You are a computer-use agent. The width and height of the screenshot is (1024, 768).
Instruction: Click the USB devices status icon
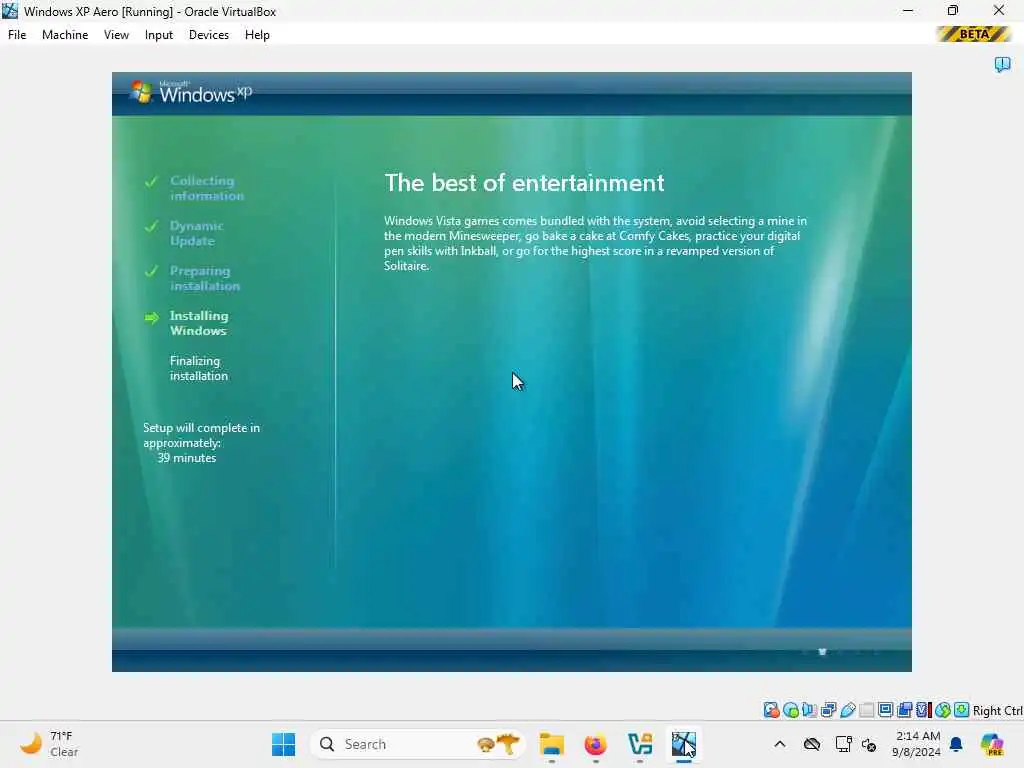point(848,710)
